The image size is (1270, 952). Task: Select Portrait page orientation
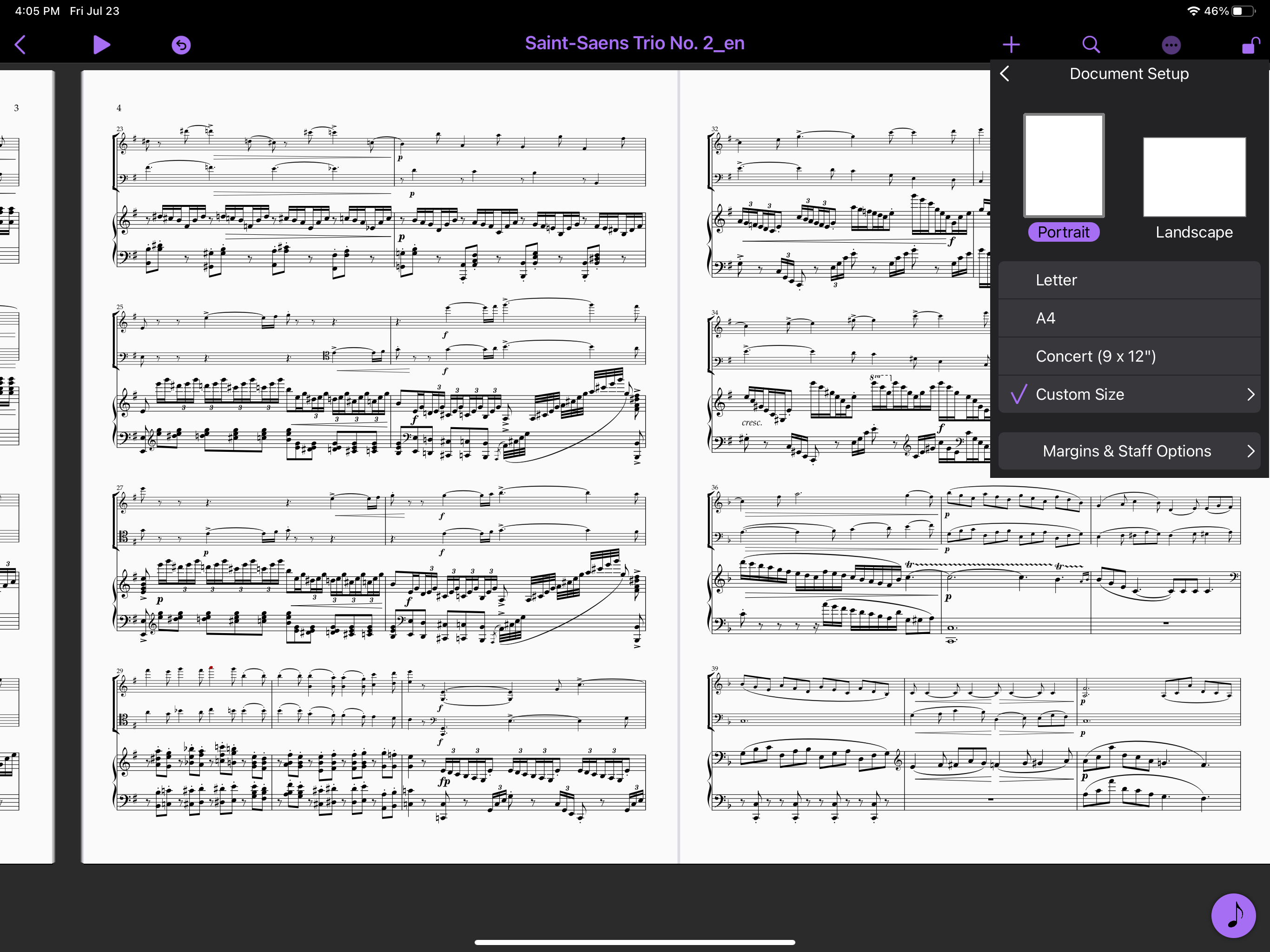(x=1063, y=232)
